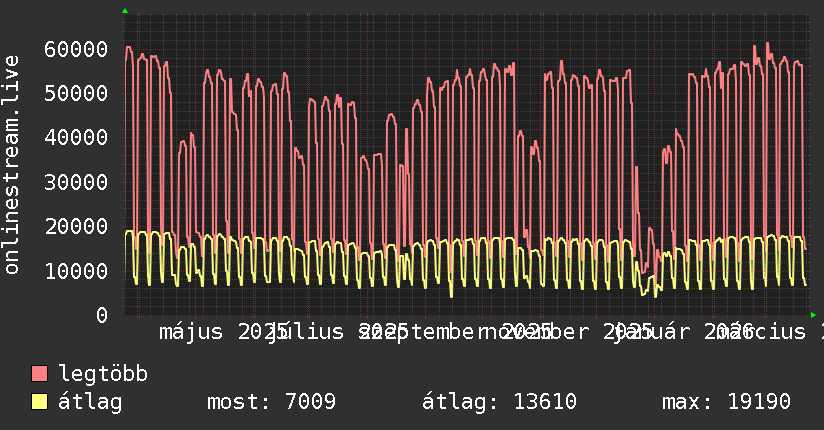Click the 10000 y-axis label
This screenshot has width=824, height=430.
pos(76,271)
